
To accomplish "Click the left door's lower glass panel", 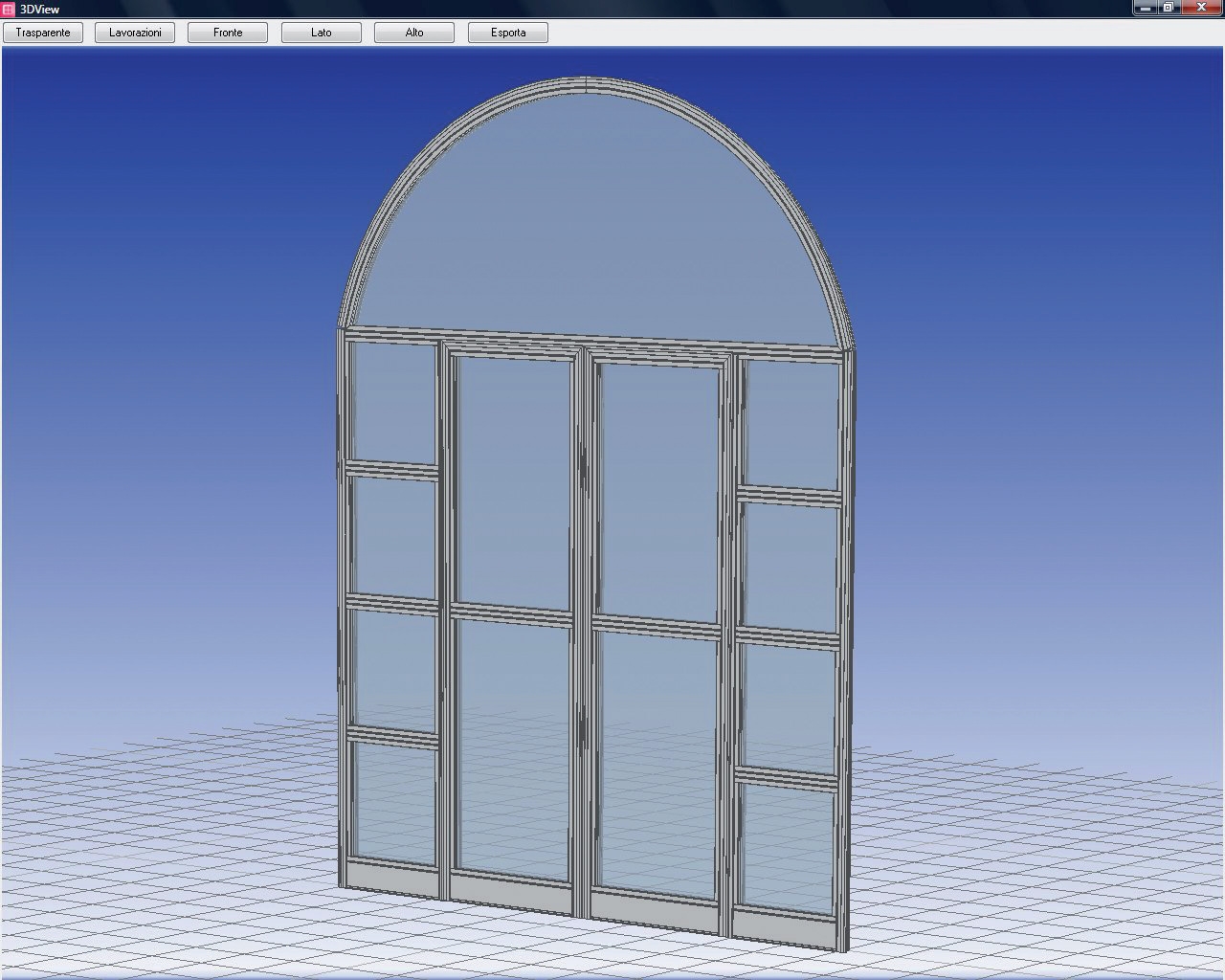I will click(515, 746).
